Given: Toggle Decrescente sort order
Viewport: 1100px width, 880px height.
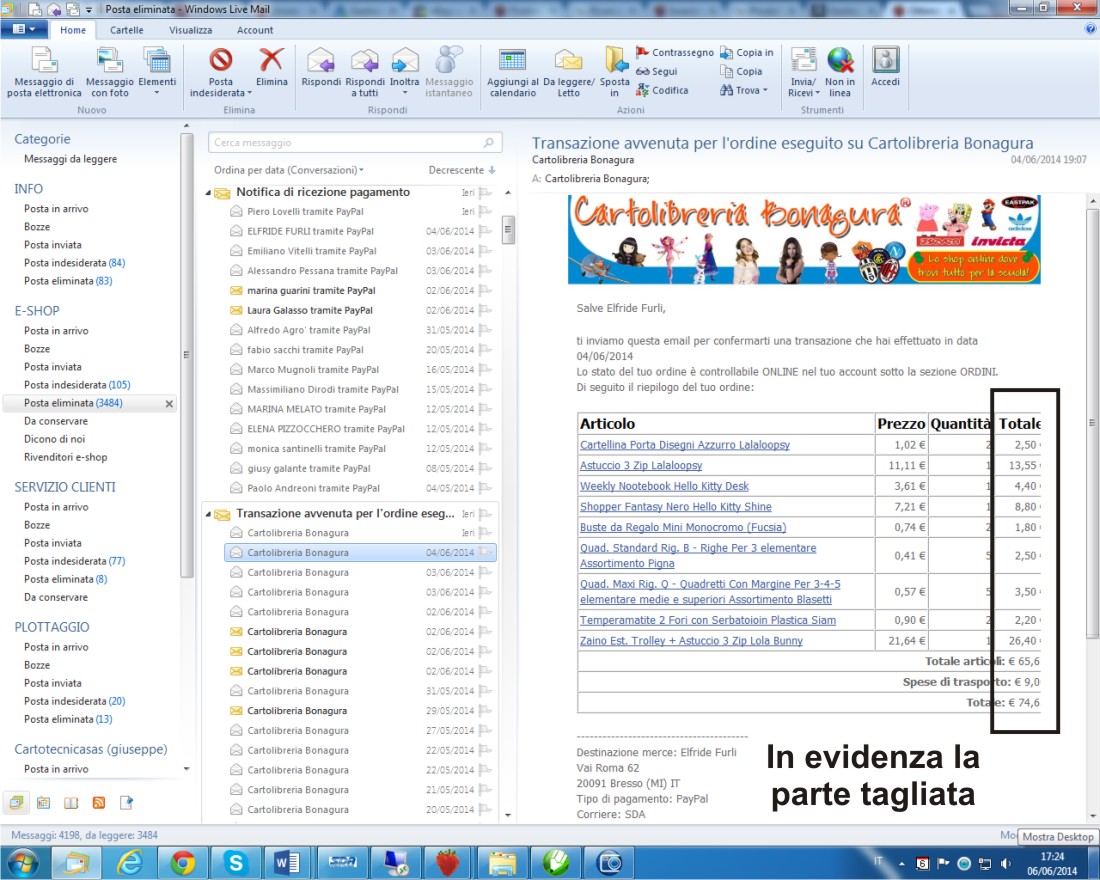Looking at the screenshot, I should click(462, 170).
